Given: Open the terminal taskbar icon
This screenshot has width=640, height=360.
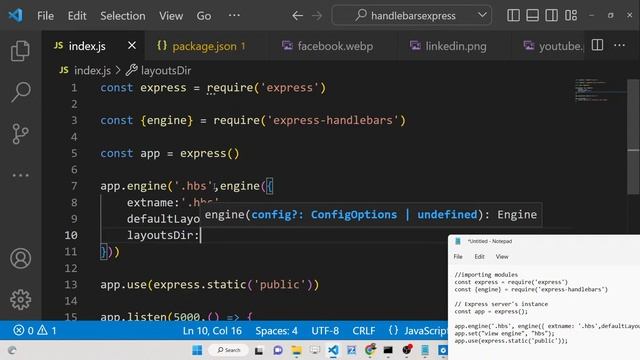Looking at the screenshot, I should coord(388,350).
